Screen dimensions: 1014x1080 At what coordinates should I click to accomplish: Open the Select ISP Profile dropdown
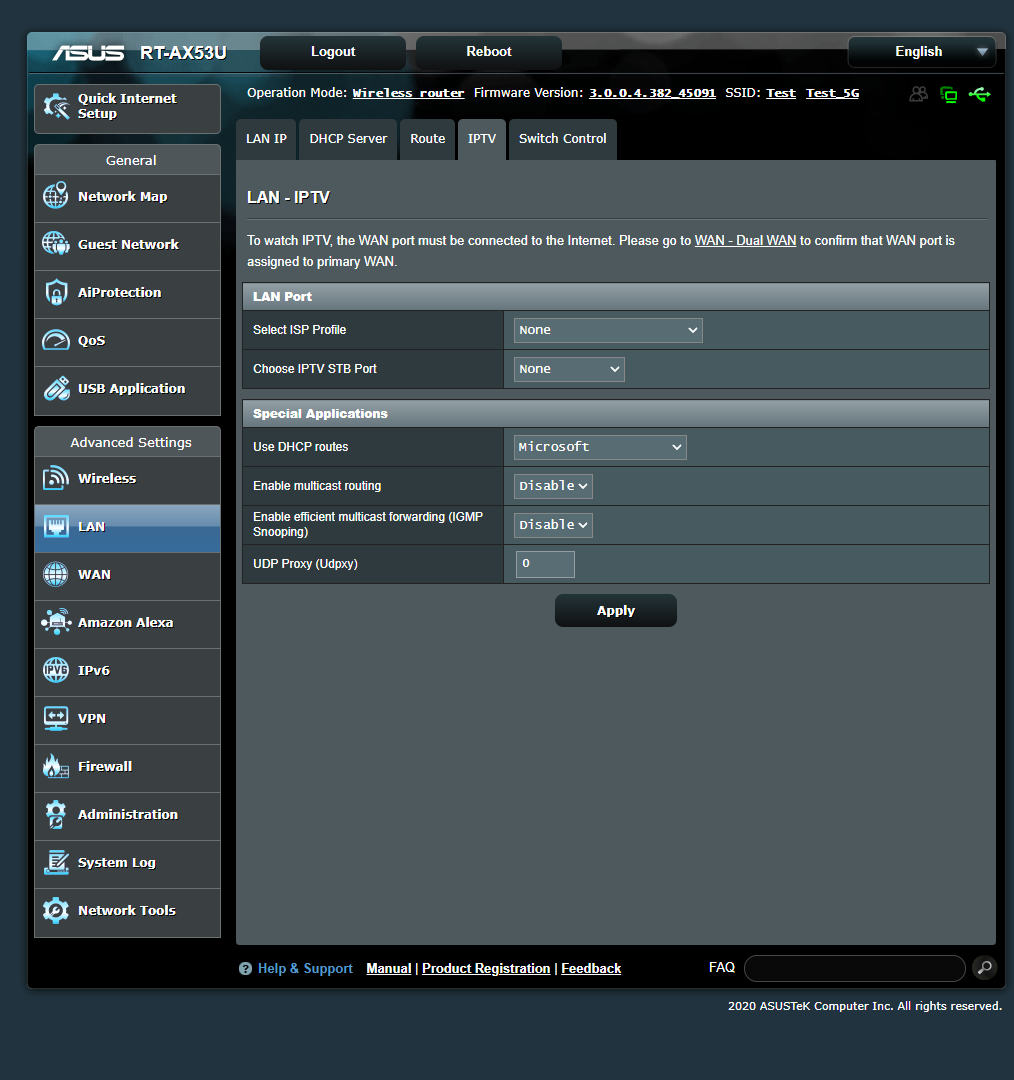point(607,330)
